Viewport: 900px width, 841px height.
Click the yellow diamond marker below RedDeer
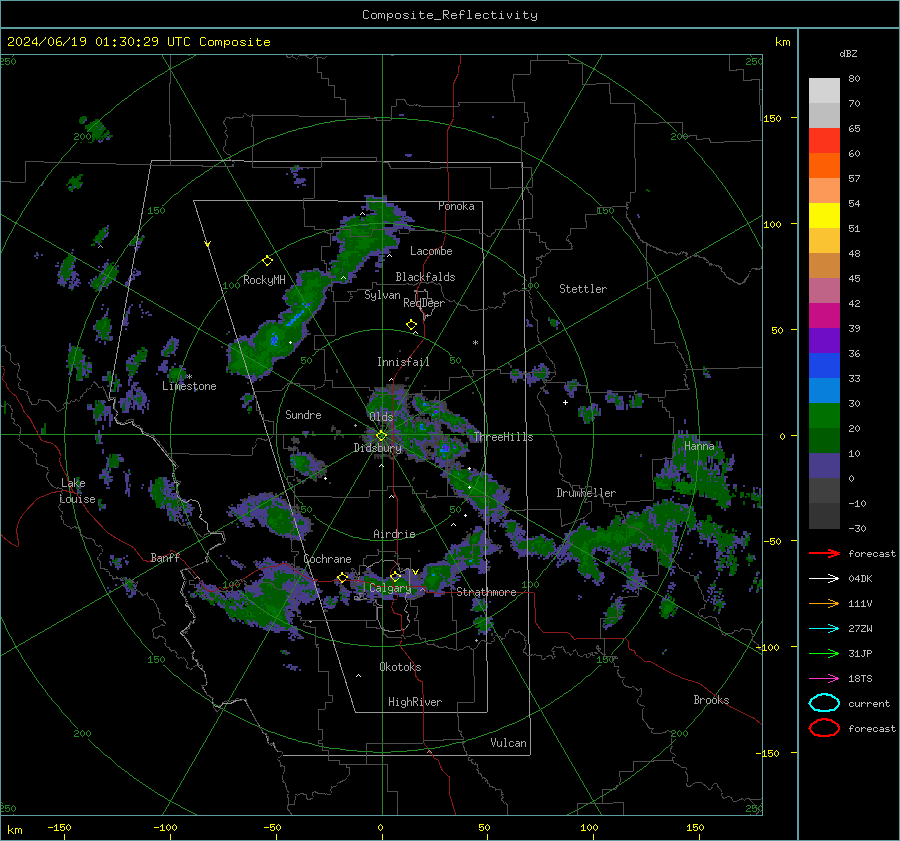point(411,325)
